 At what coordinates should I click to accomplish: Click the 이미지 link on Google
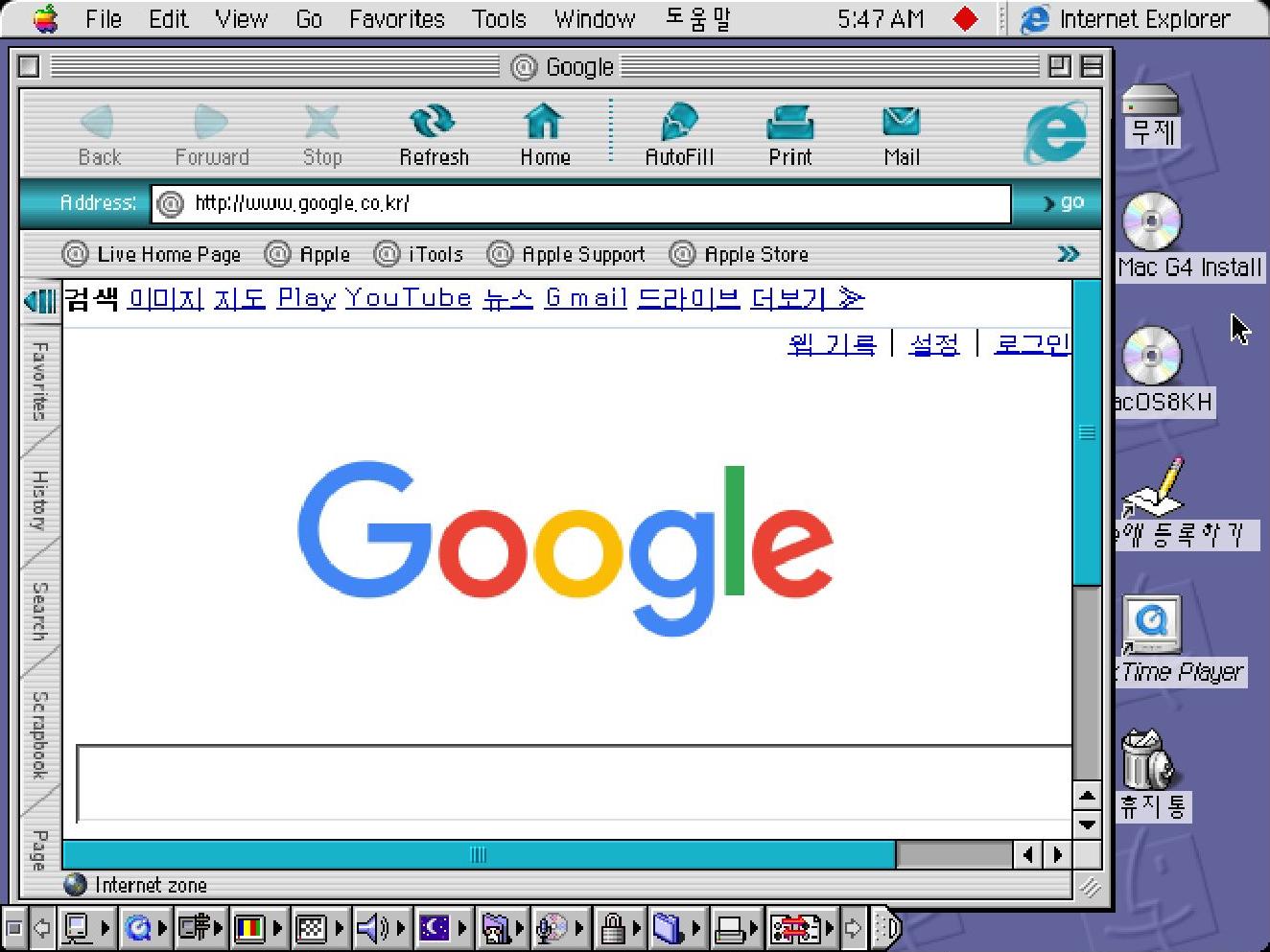coord(165,299)
